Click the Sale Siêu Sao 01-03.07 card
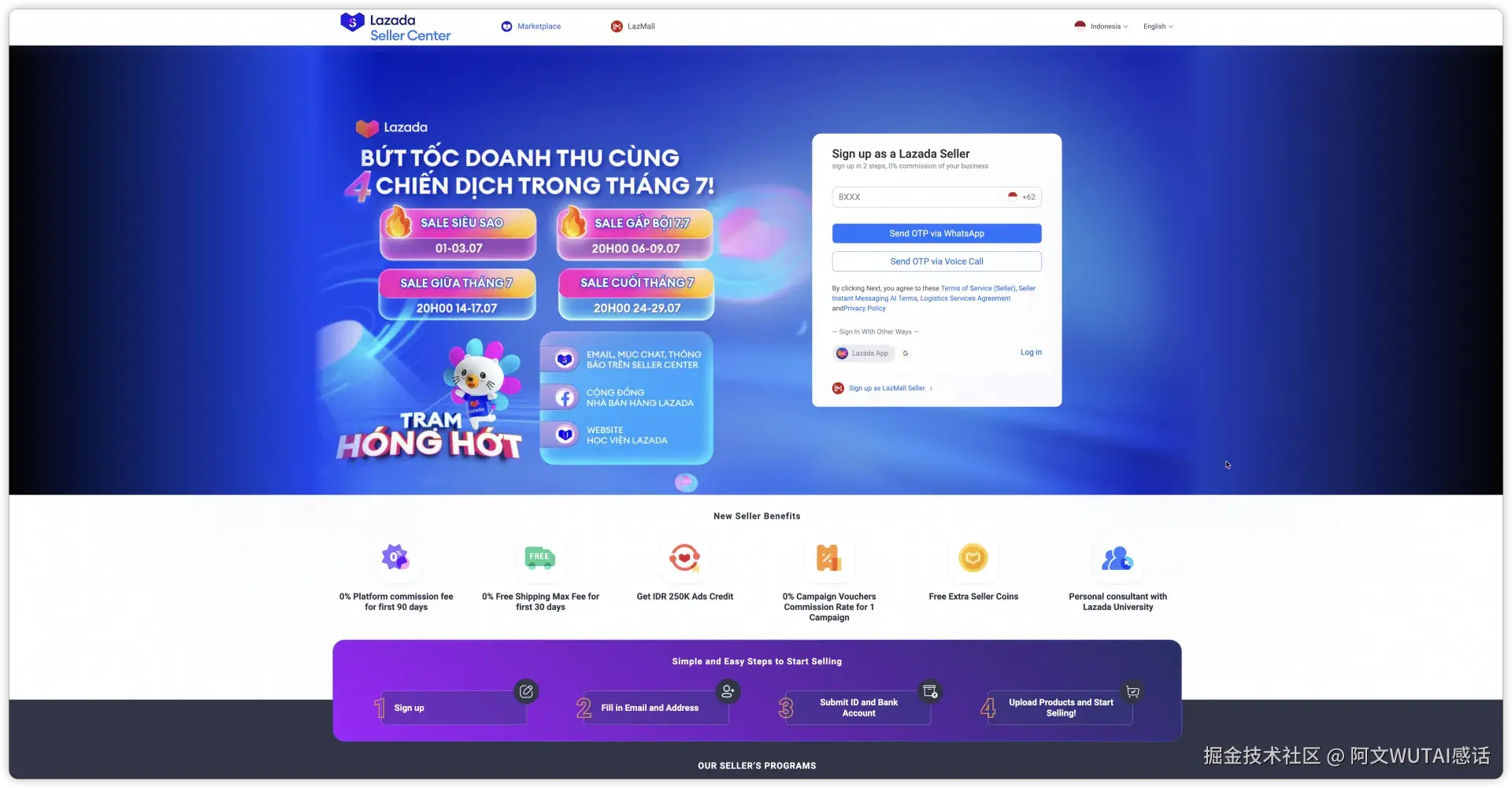The image size is (1512, 788). click(x=458, y=234)
